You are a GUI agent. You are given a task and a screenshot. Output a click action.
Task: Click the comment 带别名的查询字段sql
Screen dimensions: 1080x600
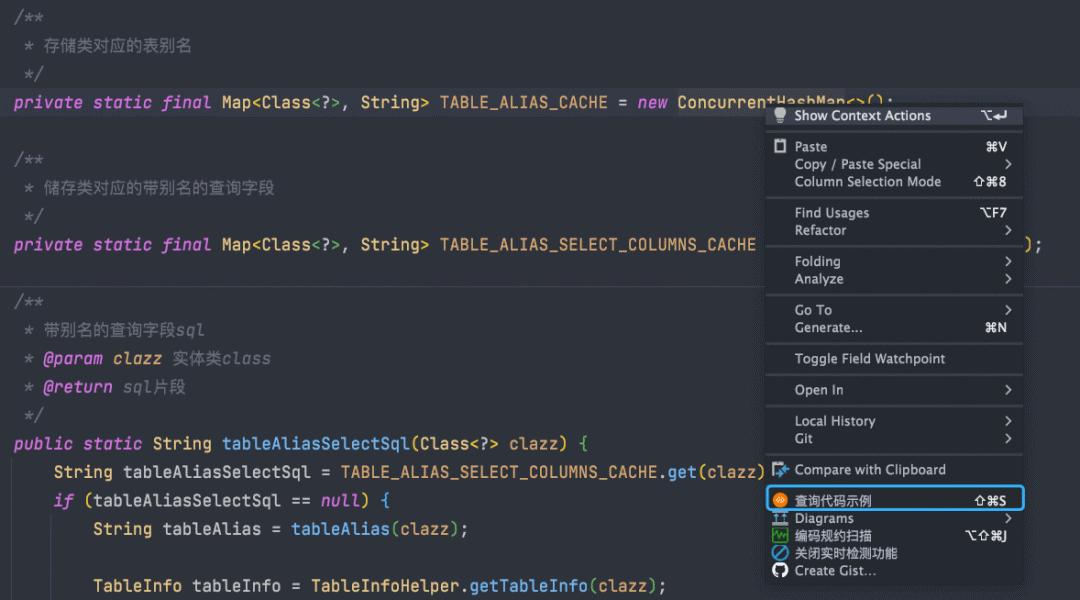click(x=124, y=330)
